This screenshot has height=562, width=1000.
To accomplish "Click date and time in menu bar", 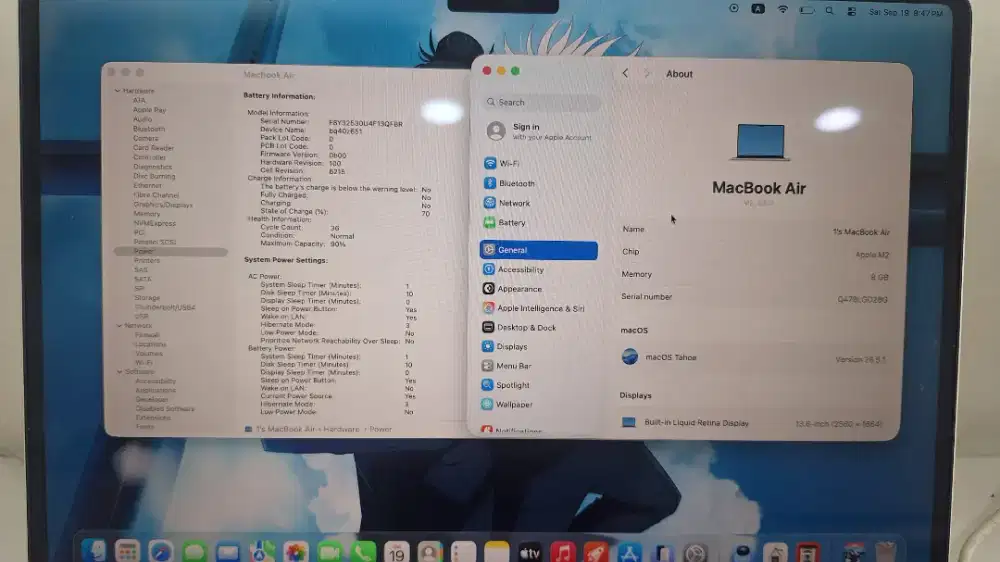I will [x=906, y=12].
